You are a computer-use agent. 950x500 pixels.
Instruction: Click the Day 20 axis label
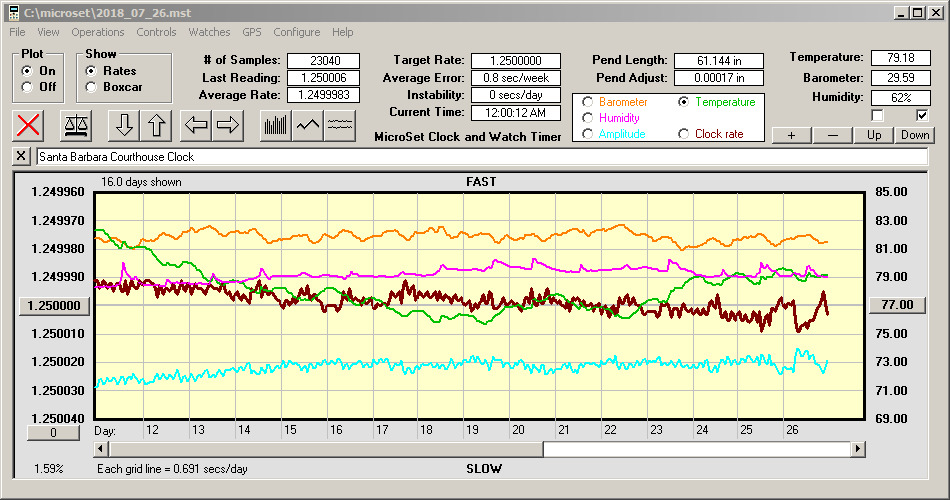click(x=519, y=430)
